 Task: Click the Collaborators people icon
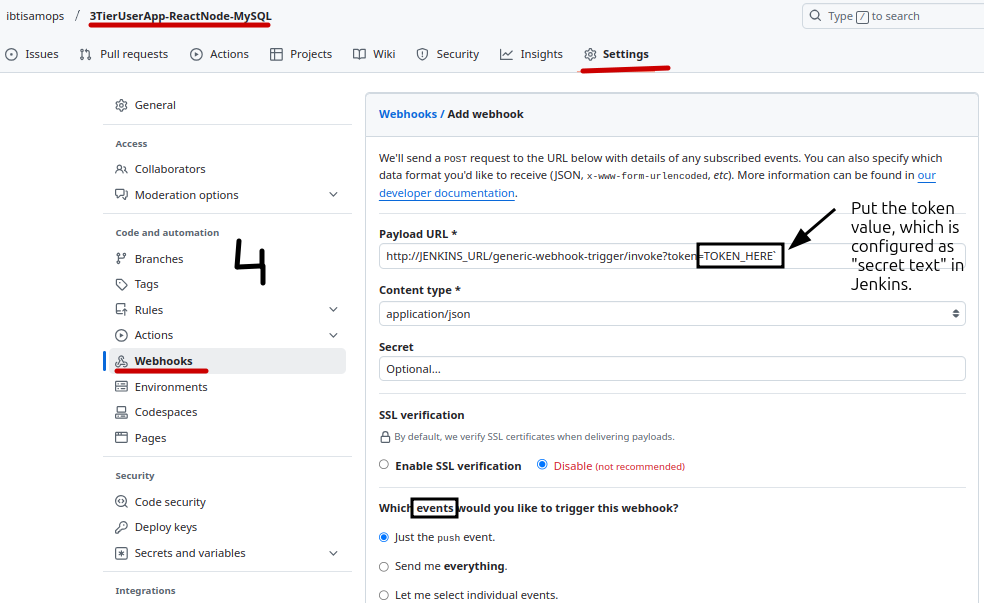click(122, 169)
